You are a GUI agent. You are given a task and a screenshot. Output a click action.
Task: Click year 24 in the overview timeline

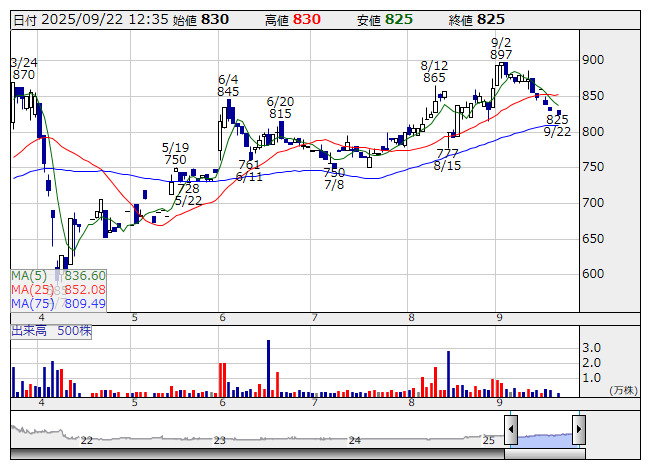point(354,440)
